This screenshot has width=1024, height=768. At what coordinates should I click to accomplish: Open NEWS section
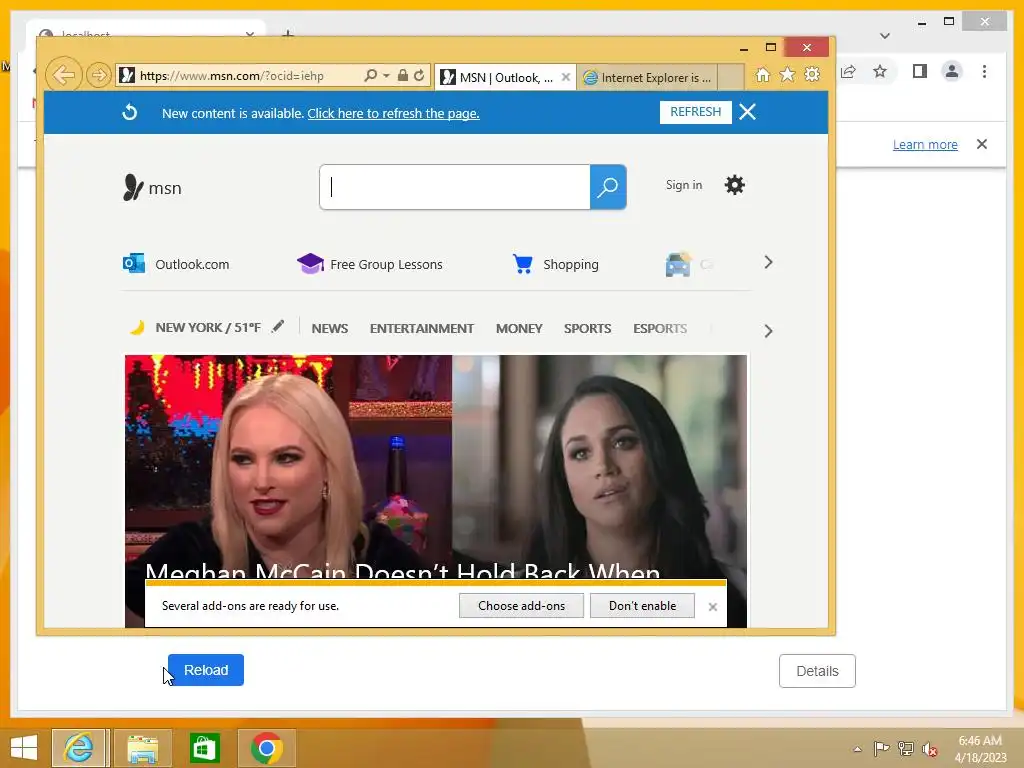tap(330, 328)
